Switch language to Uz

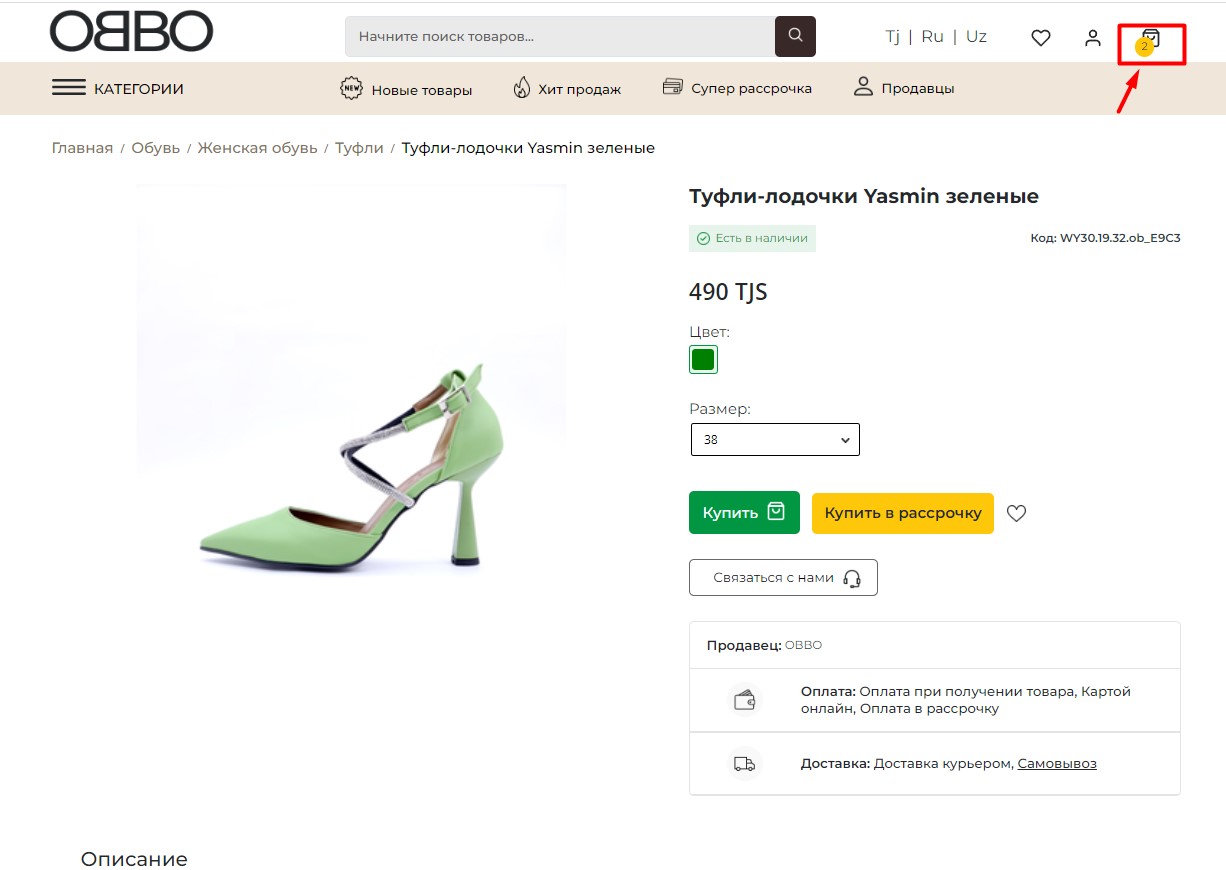976,36
